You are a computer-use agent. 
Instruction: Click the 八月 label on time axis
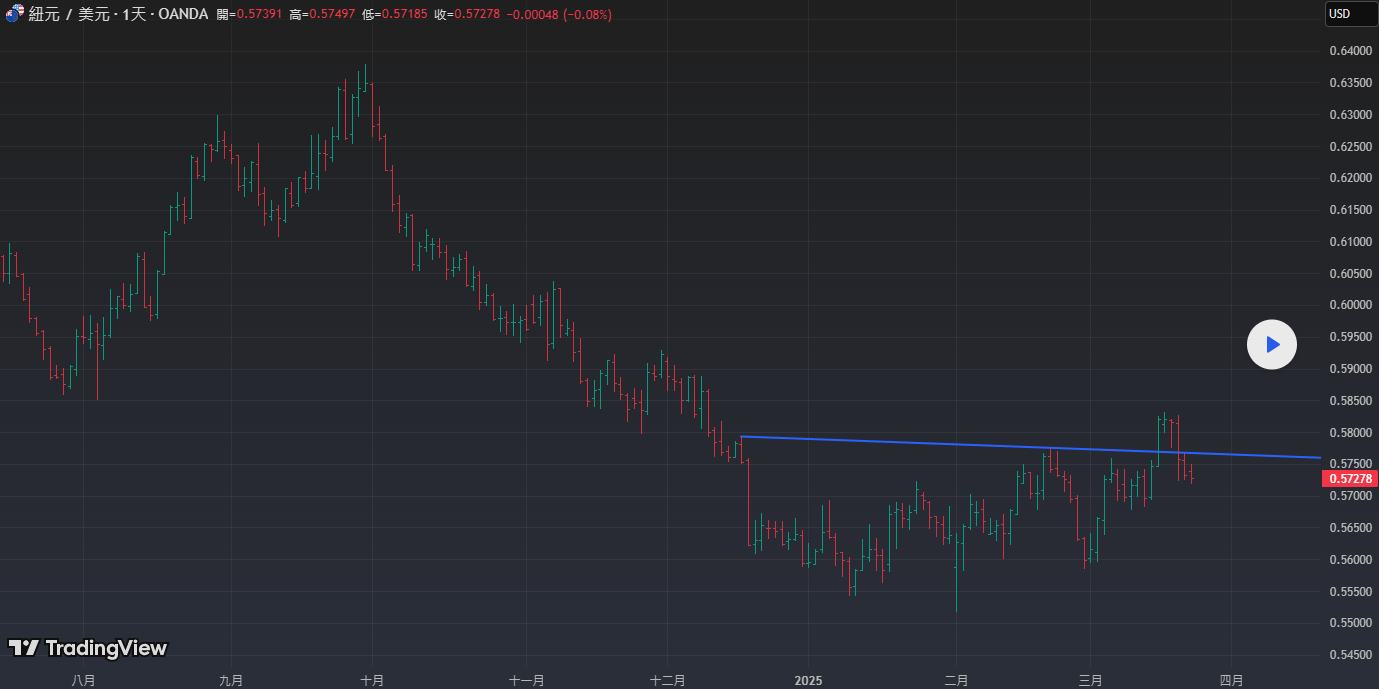tap(84, 680)
